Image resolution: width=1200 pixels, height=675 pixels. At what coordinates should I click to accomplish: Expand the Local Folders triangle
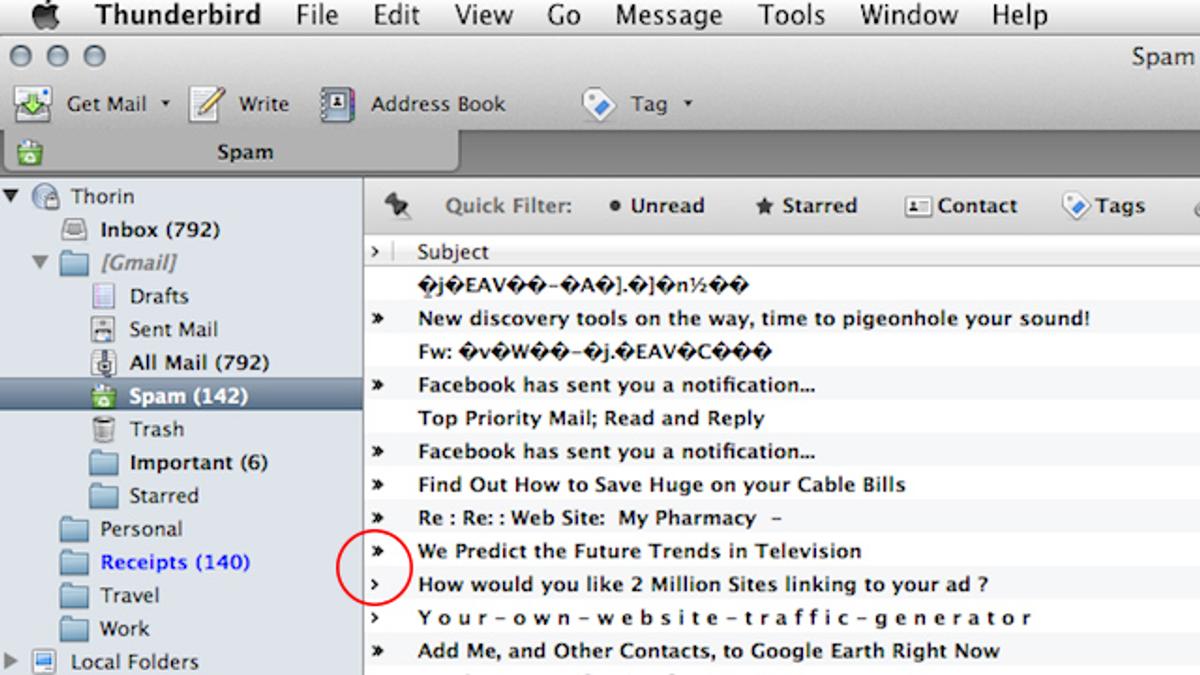click(12, 661)
